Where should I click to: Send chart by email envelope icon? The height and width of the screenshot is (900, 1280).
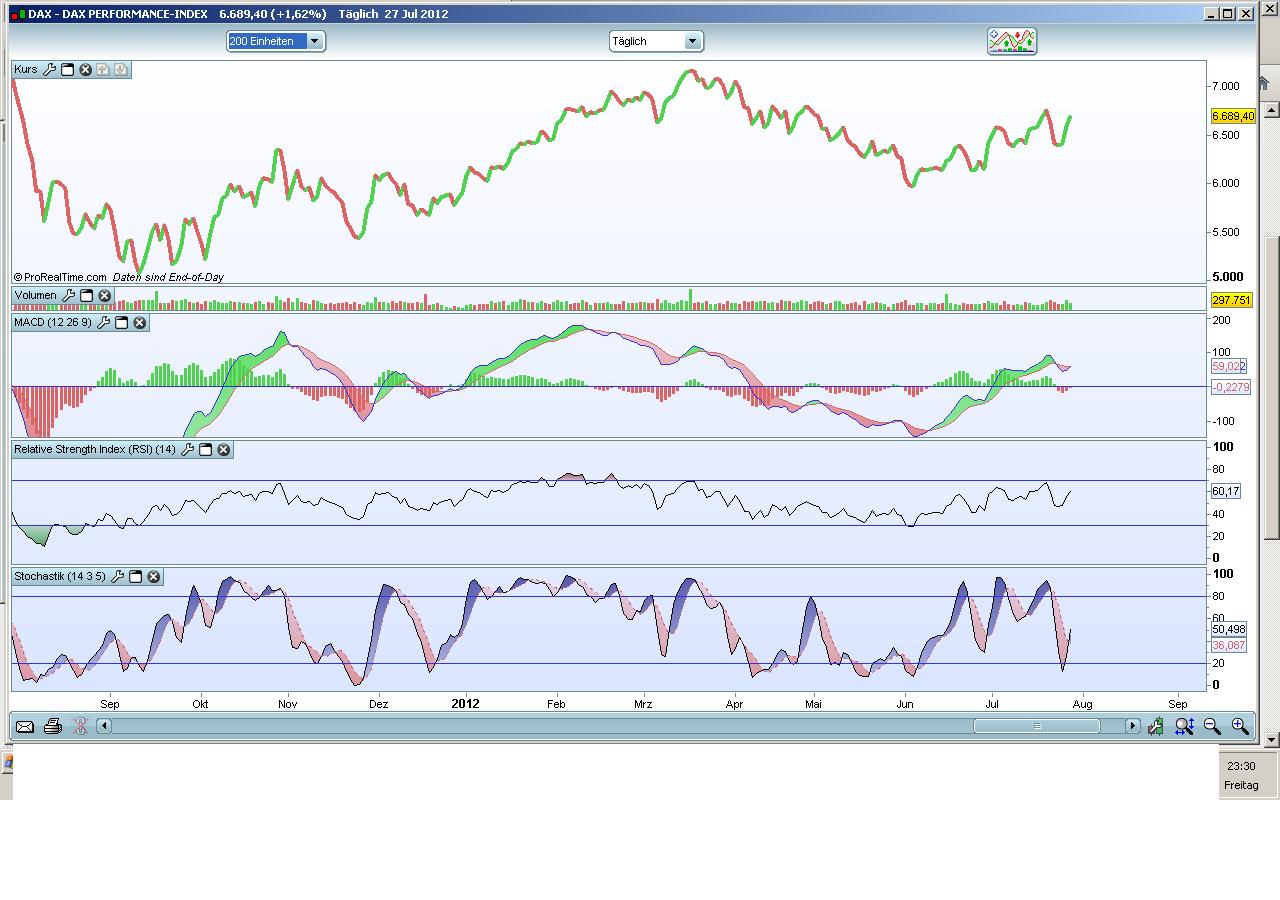click(x=25, y=727)
